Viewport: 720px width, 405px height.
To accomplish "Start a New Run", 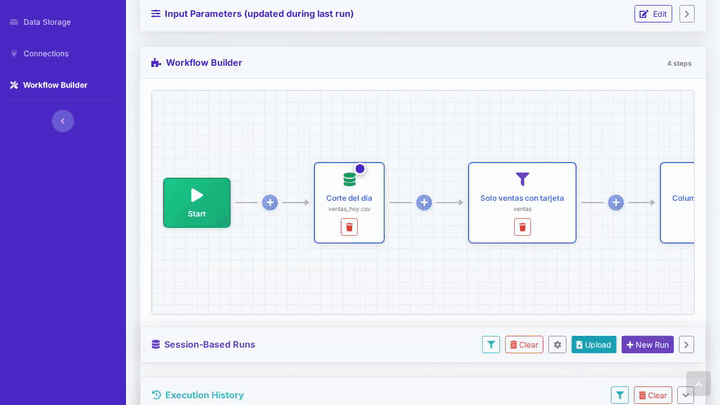I will pos(647,345).
